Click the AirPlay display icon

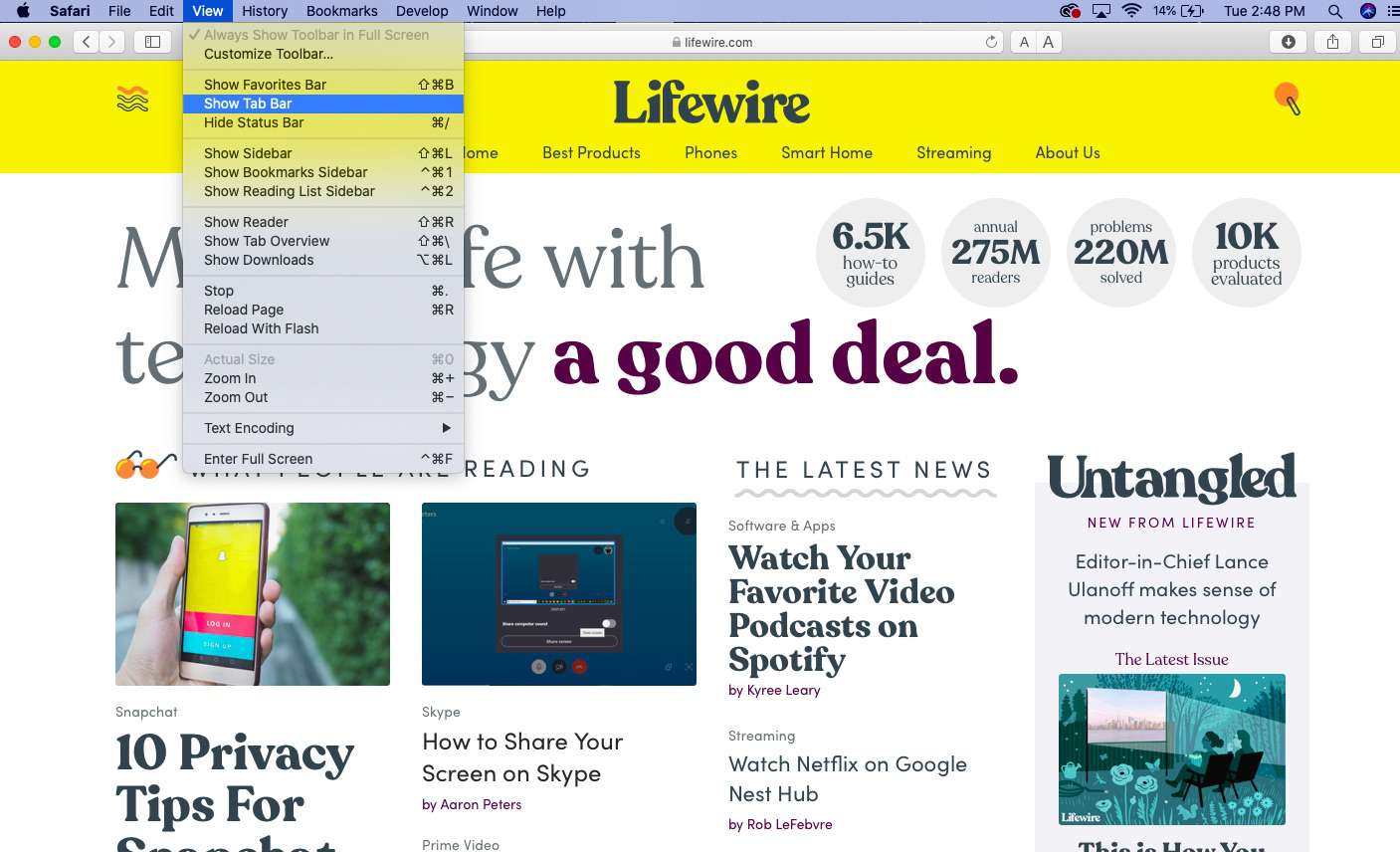tap(1101, 11)
